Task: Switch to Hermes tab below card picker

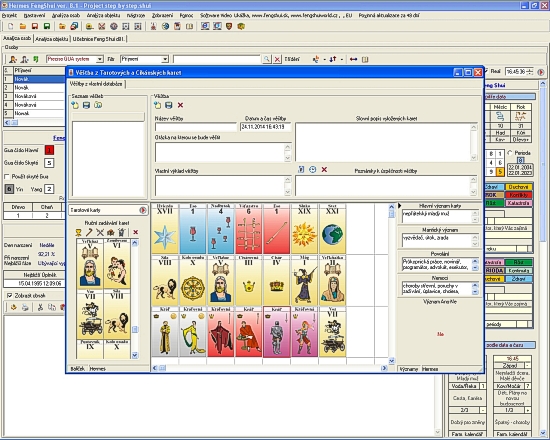Action: (x=98, y=369)
